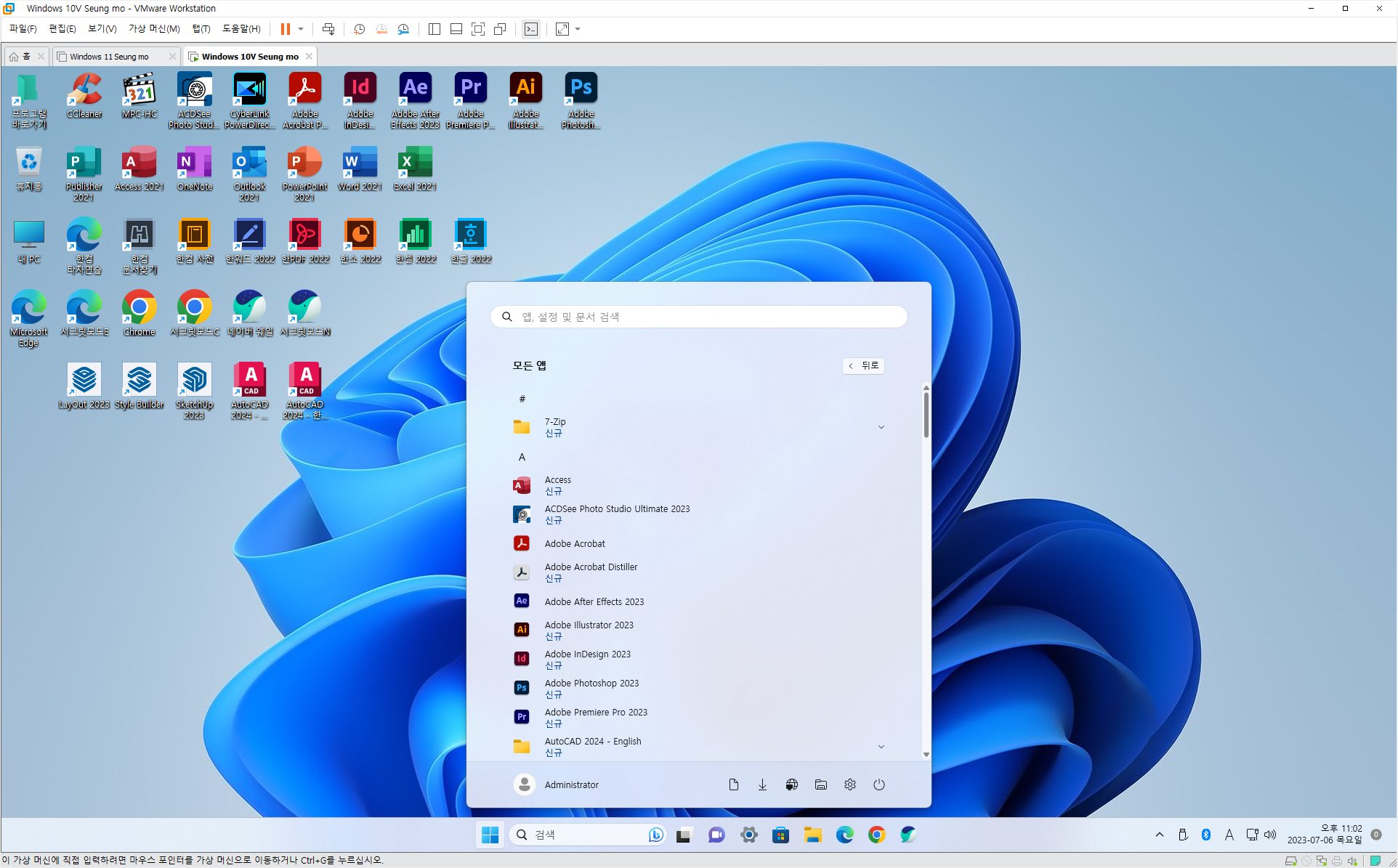The height and width of the screenshot is (868, 1398).
Task: Open the dropdown arrow next to the pause button
Action: tap(301, 29)
